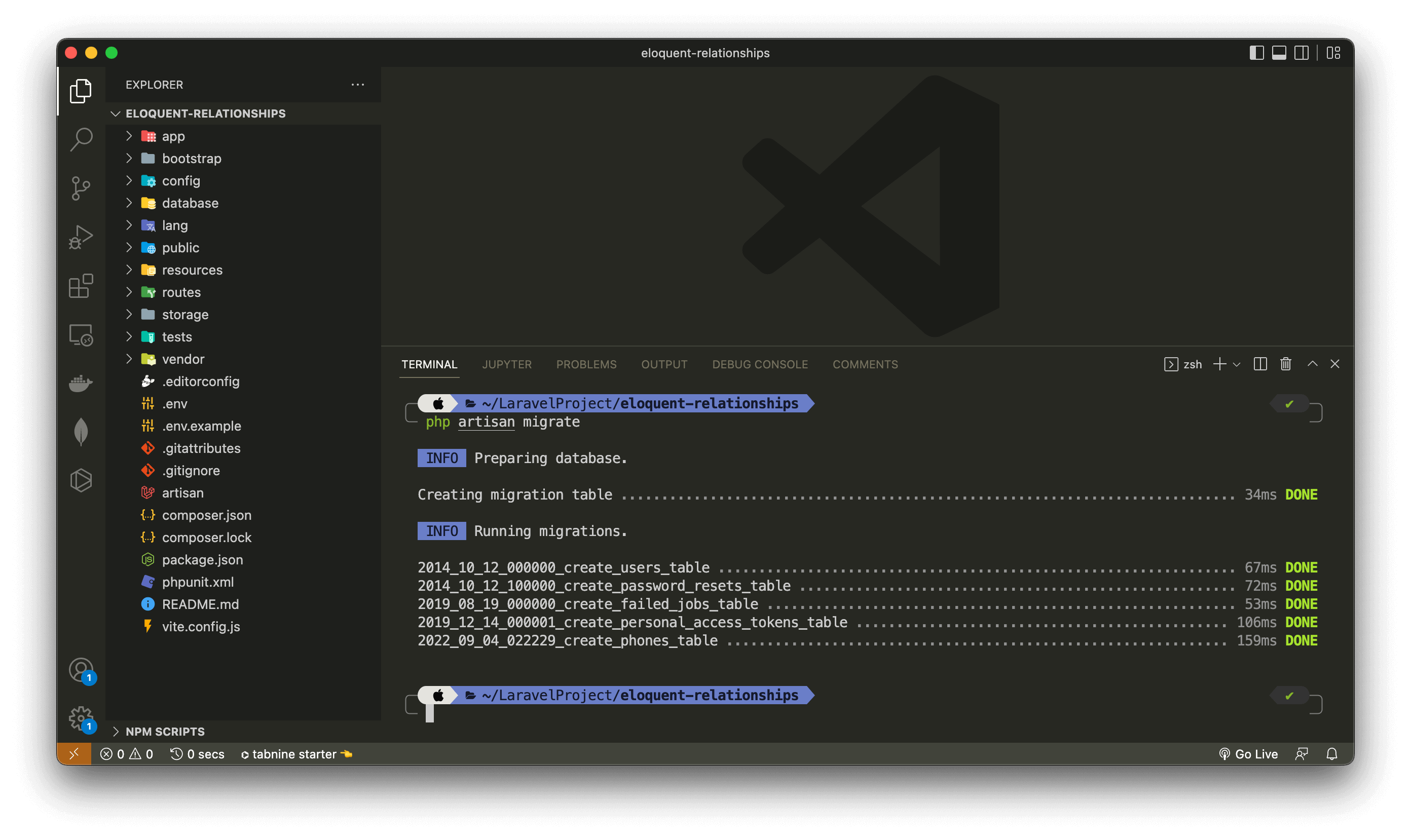
Task: Expand the NPM SCRIPTS section
Action: coord(165,731)
